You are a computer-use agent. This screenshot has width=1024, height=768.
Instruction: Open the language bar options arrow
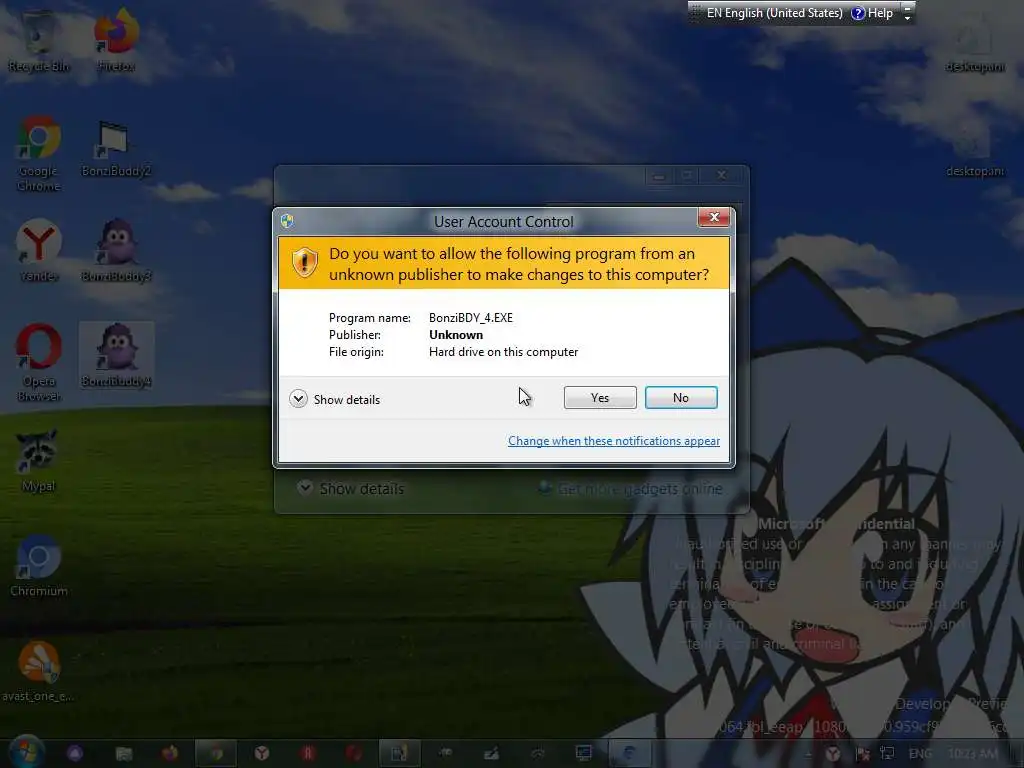click(x=907, y=18)
